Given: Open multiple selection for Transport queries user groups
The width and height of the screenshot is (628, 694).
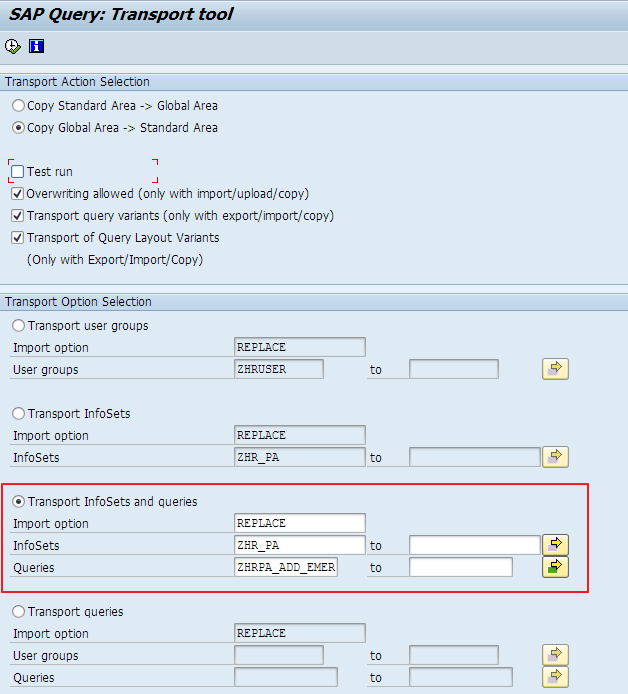Looking at the screenshot, I should (555, 655).
